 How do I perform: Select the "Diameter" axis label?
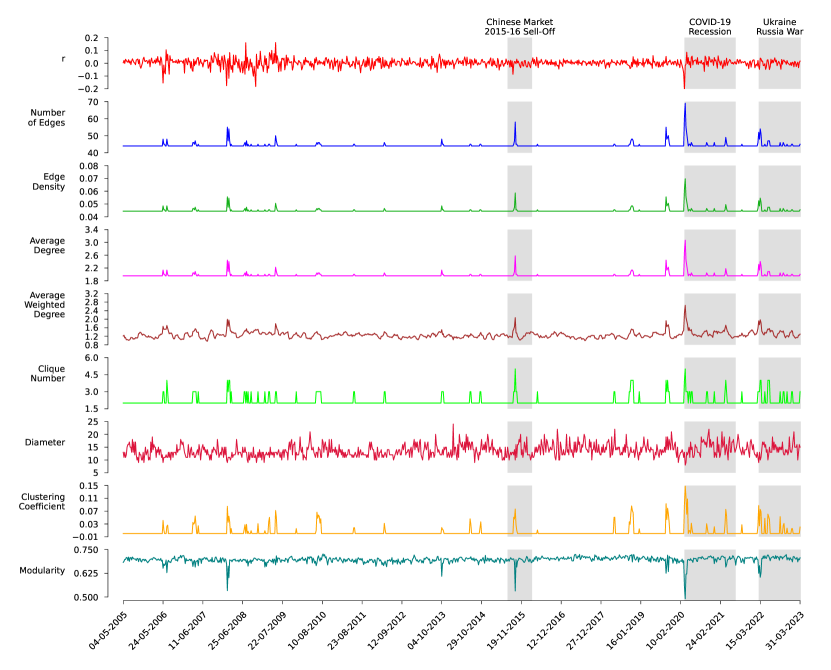[x=45, y=443]
